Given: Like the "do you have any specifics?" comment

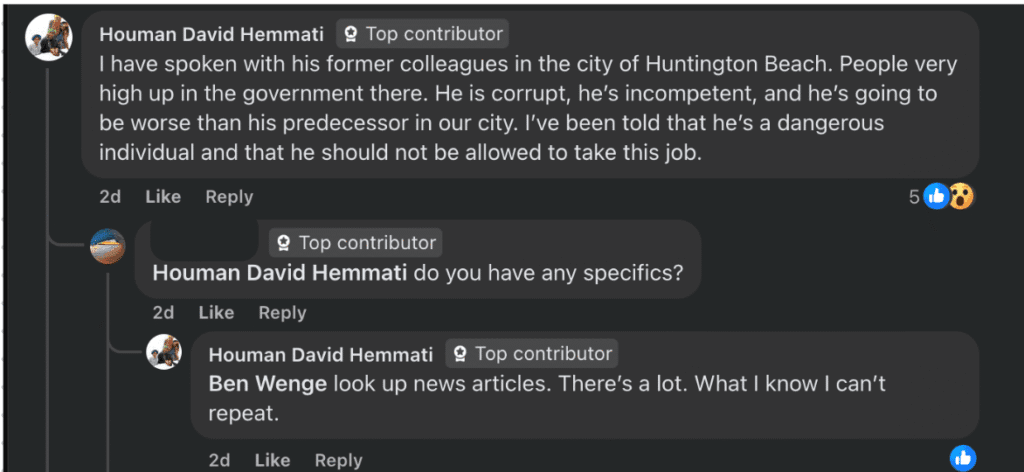Looking at the screenshot, I should (x=216, y=313).
